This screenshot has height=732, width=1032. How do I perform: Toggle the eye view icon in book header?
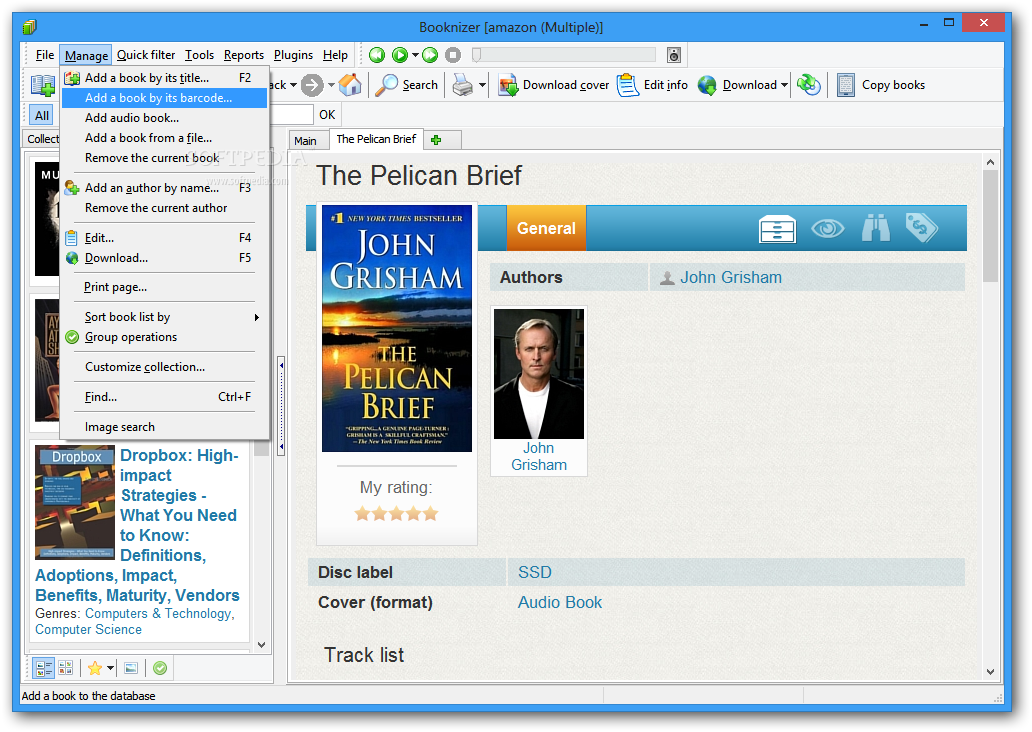tap(827, 228)
